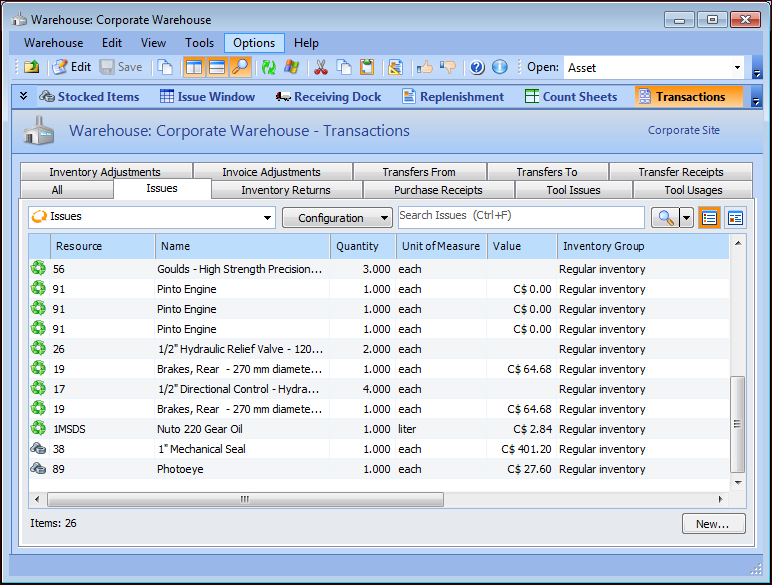Click the Refresh green arrows icon
Image resolution: width=772 pixels, height=585 pixels.
click(x=268, y=67)
